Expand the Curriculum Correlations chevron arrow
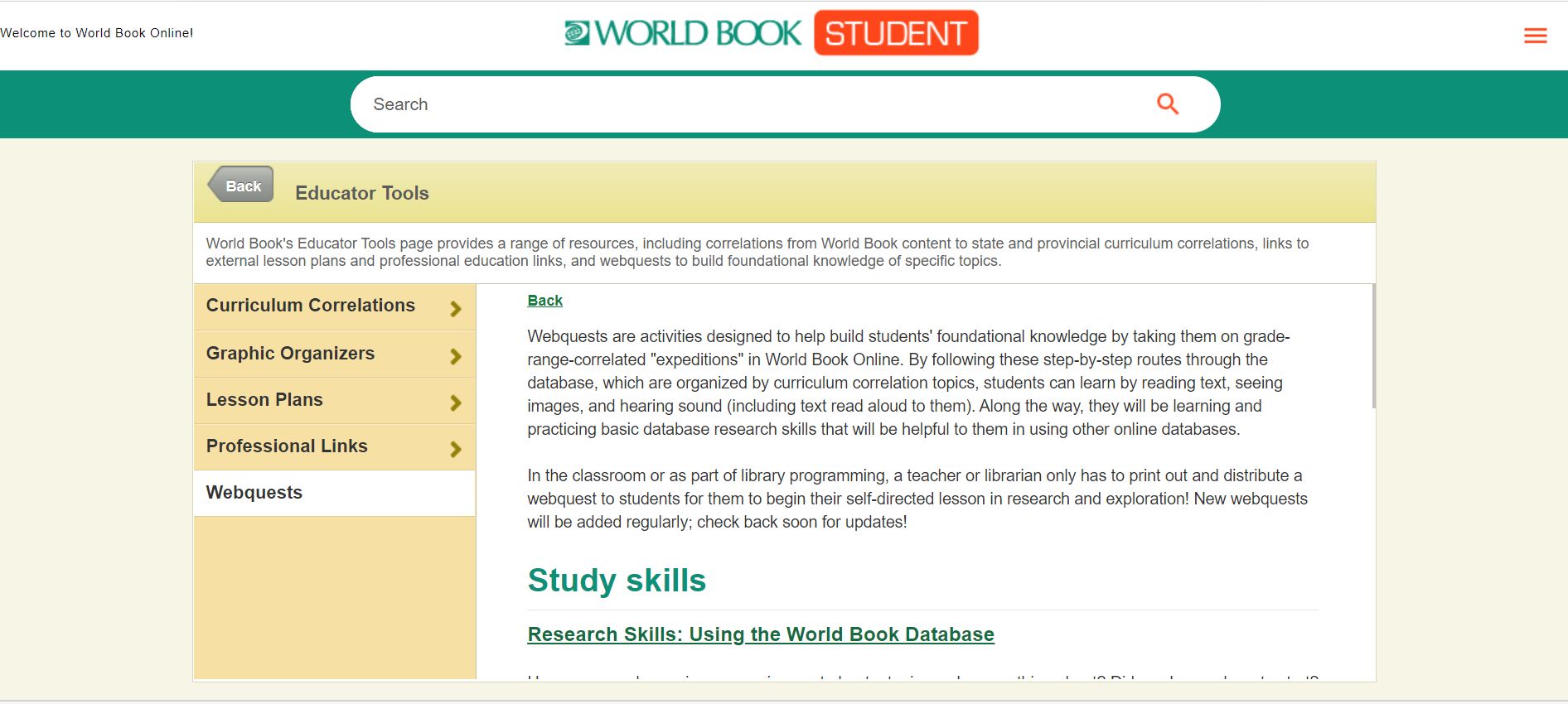The image size is (1568, 704). coord(455,309)
